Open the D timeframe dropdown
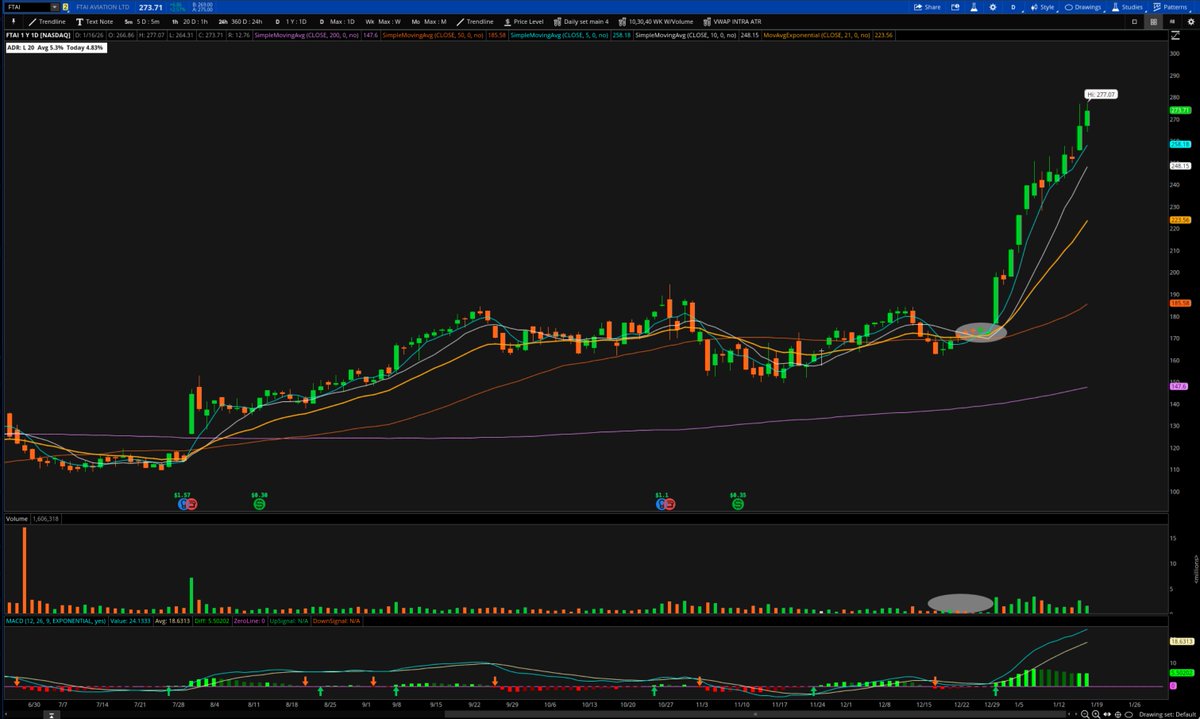Screen dimensions: 1200x719 (x=1014, y=7)
